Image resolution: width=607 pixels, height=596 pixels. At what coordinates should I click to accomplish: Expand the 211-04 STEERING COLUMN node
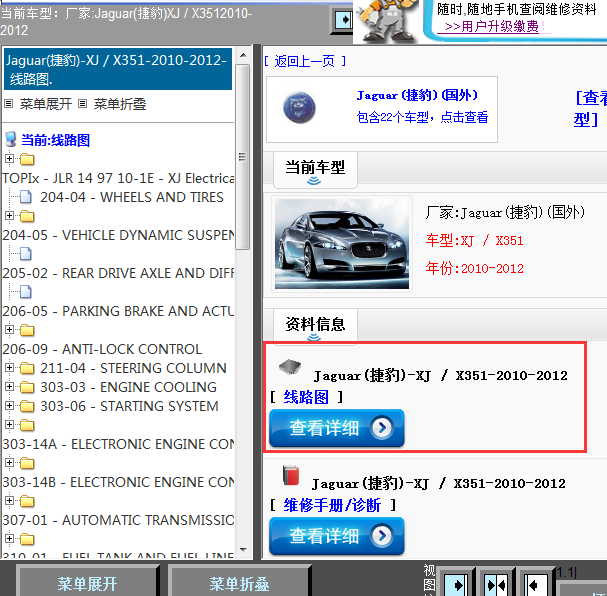click(9, 367)
